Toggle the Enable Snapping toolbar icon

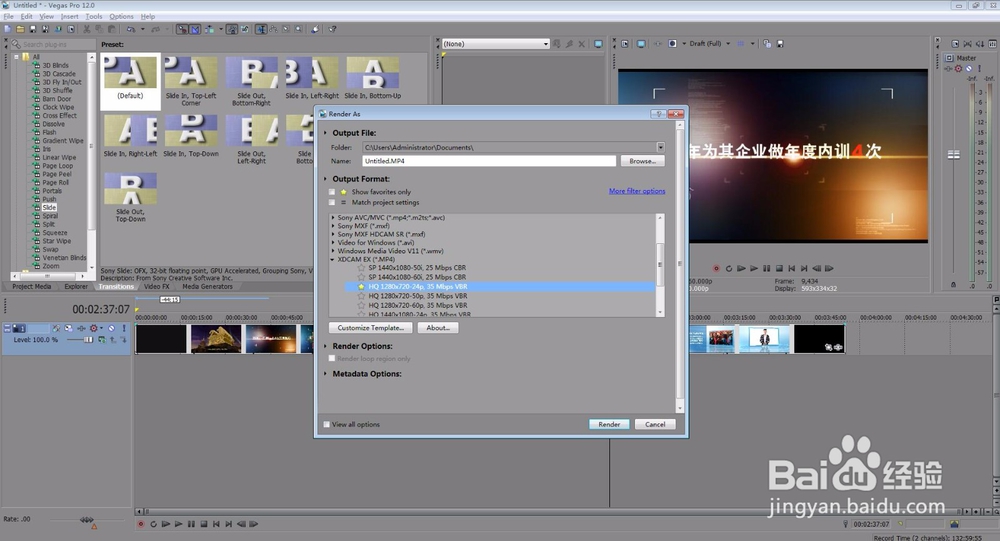(182, 29)
